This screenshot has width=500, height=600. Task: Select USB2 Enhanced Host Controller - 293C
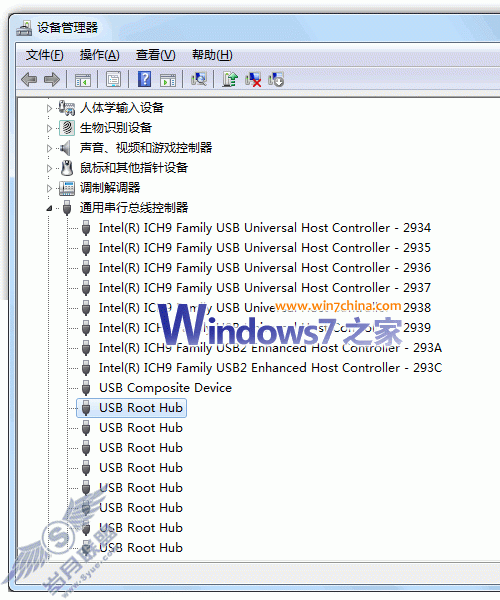[270, 368]
